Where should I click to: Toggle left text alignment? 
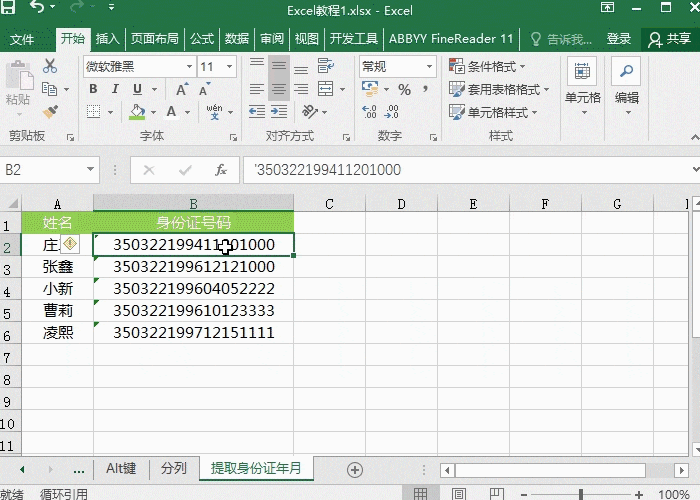click(x=257, y=89)
